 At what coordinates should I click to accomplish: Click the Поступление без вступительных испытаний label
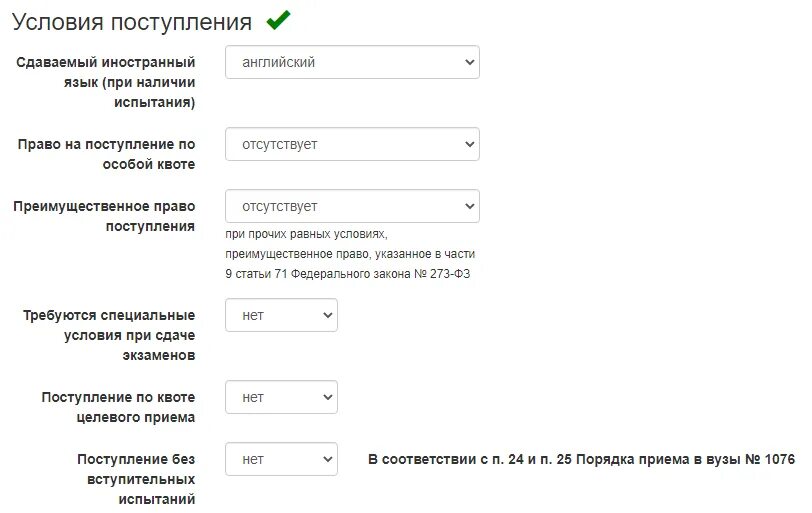pos(136,479)
